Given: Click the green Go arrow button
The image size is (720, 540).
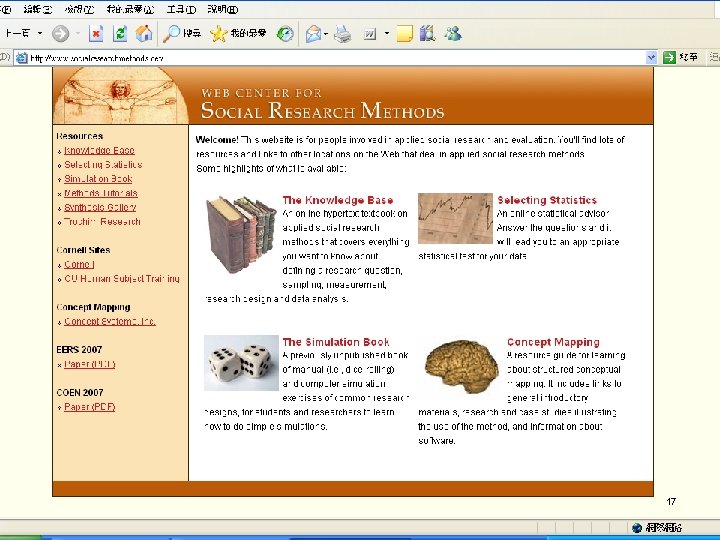Looking at the screenshot, I should click(x=669, y=57).
